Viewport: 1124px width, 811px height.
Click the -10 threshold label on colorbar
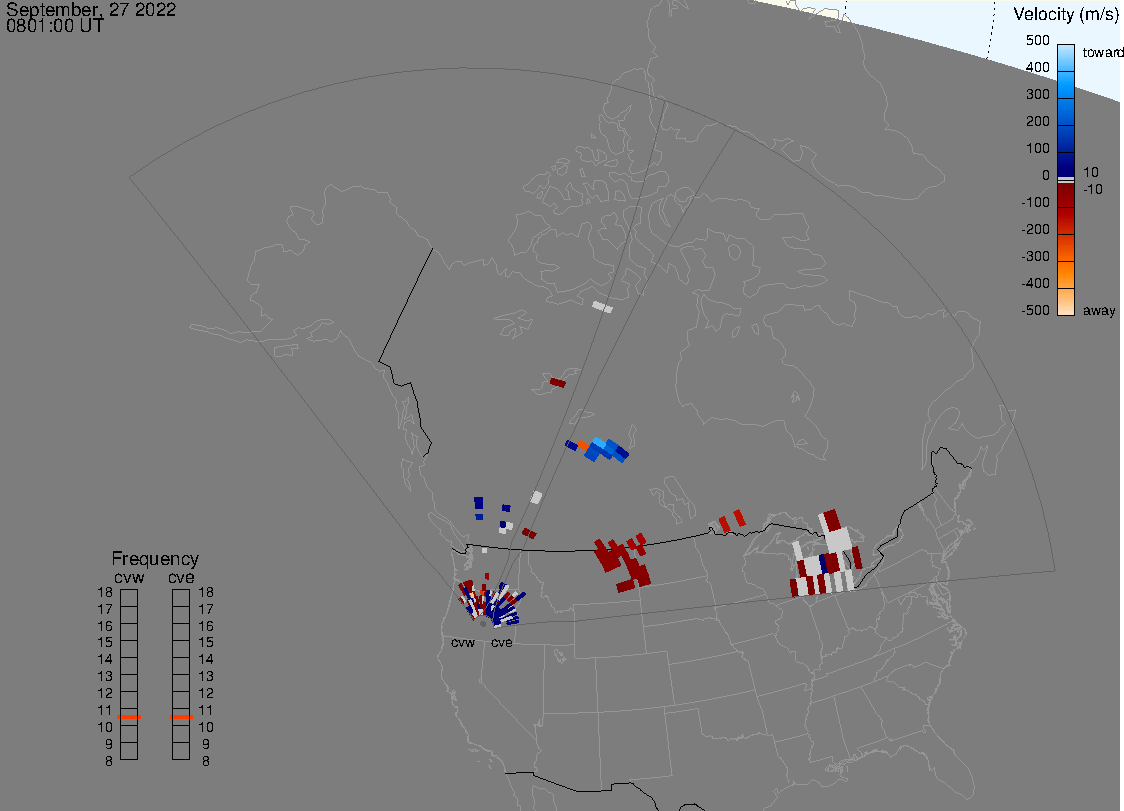[x=1092, y=189]
